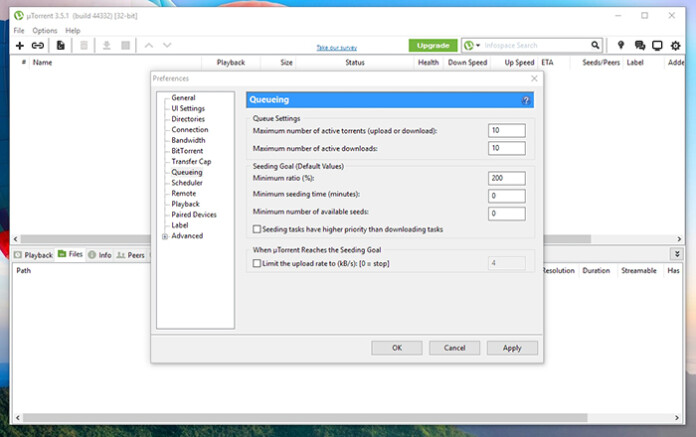This screenshot has height=437, width=696.
Task: Enable seeding tasks higher priority checkbox
Action: (x=257, y=229)
